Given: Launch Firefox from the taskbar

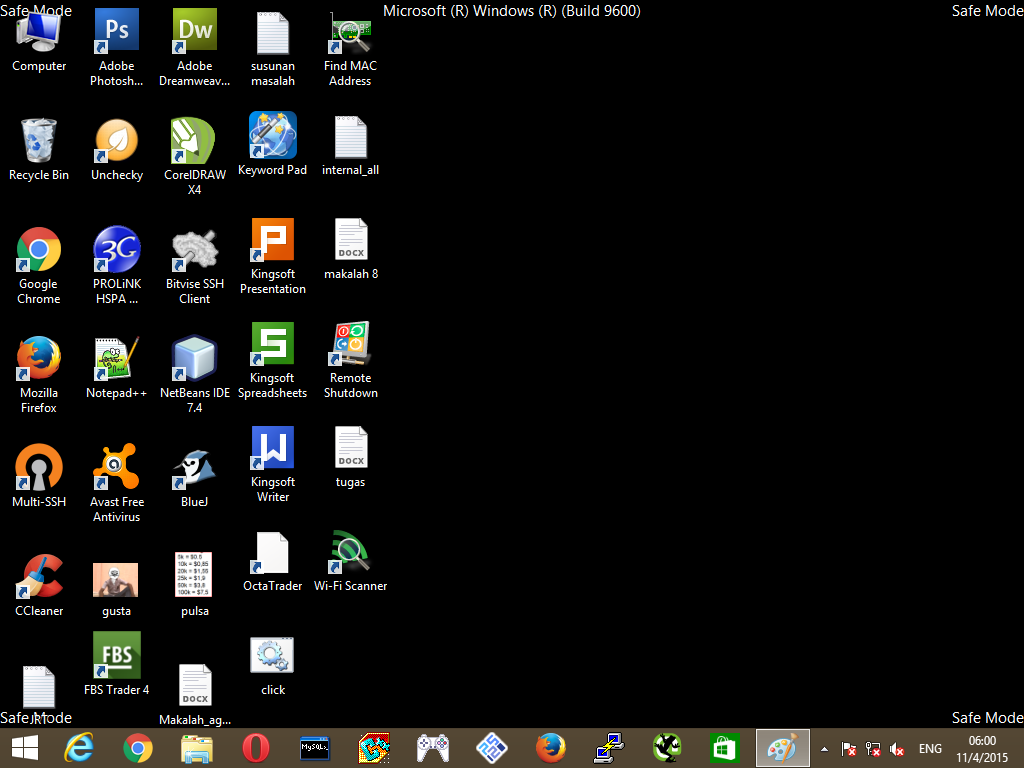Looking at the screenshot, I should click(x=551, y=748).
